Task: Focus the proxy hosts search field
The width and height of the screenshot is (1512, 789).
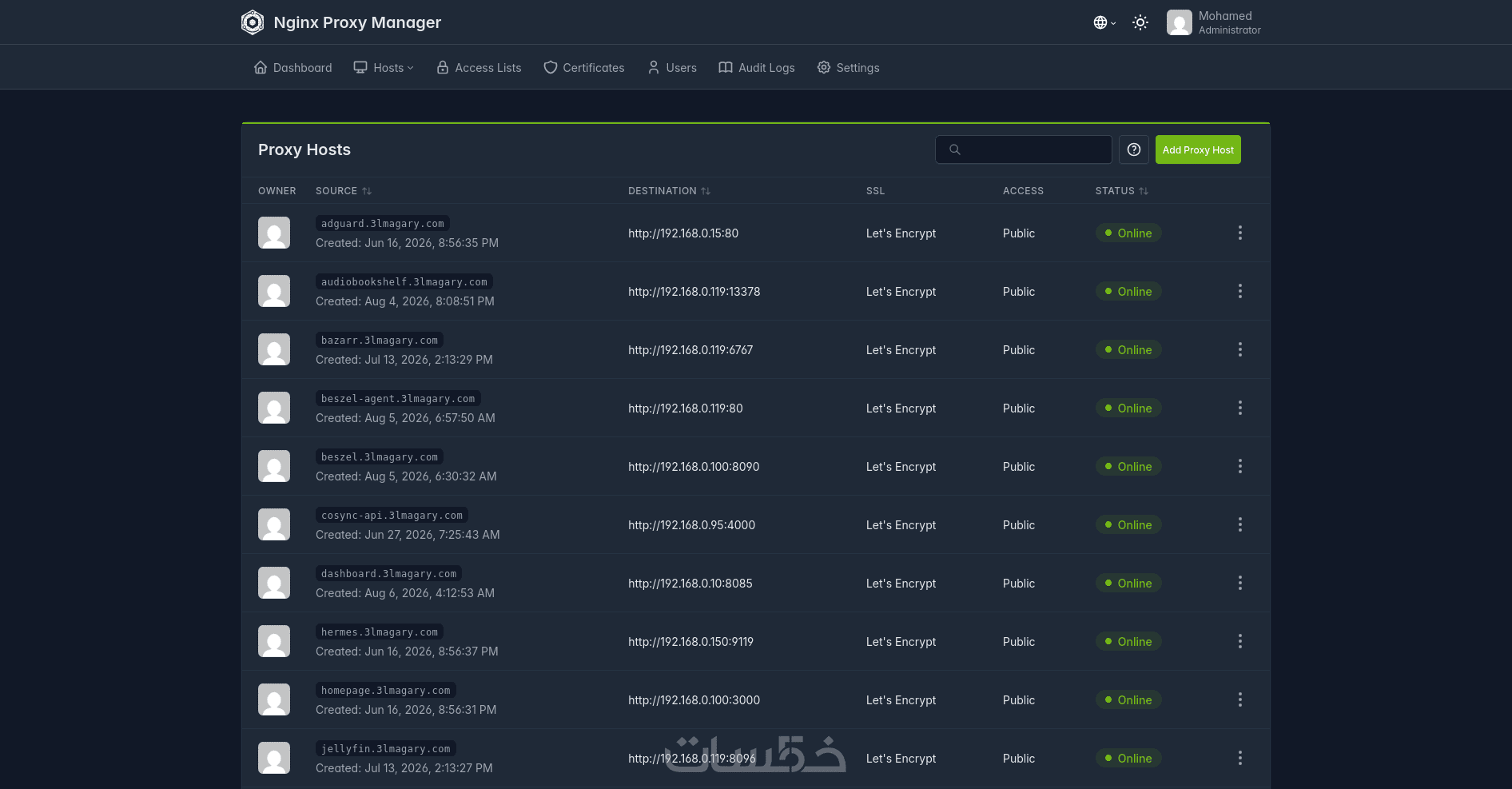Action: tap(1024, 149)
